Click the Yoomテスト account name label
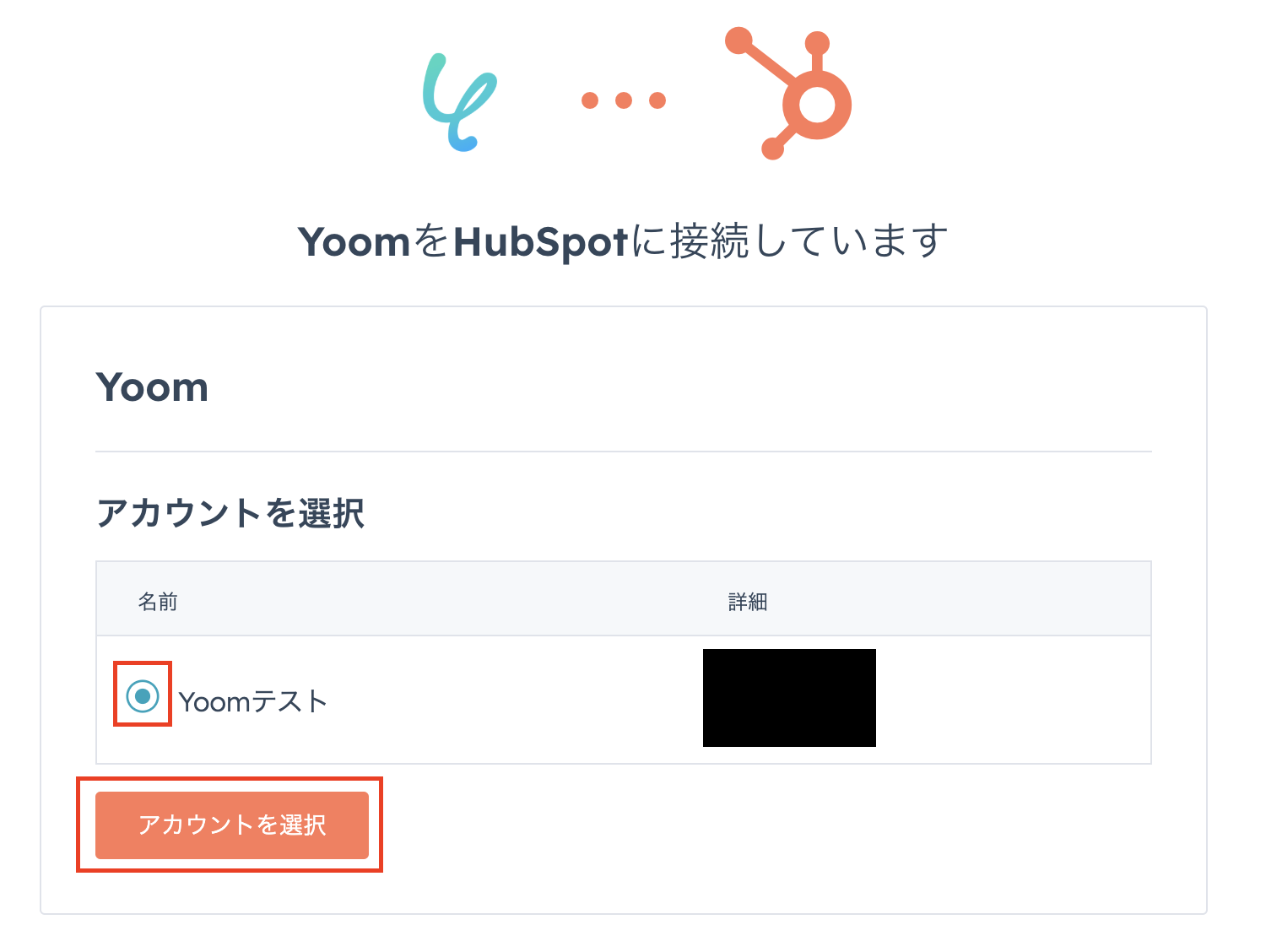Viewport: 1266px width, 952px height. pyautogui.click(x=252, y=701)
